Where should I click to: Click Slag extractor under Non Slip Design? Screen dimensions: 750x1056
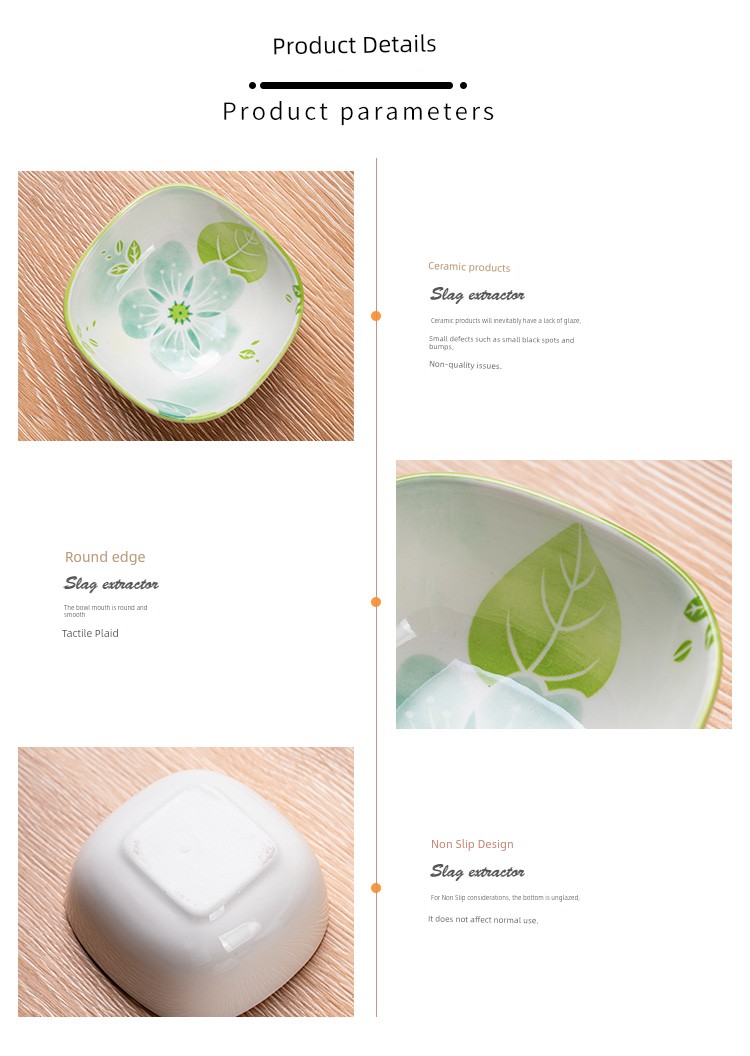(477, 872)
